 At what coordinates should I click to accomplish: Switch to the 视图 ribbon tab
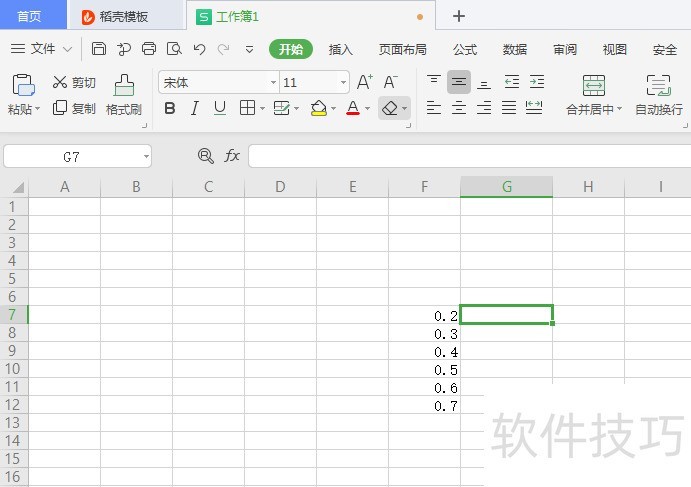coord(615,49)
